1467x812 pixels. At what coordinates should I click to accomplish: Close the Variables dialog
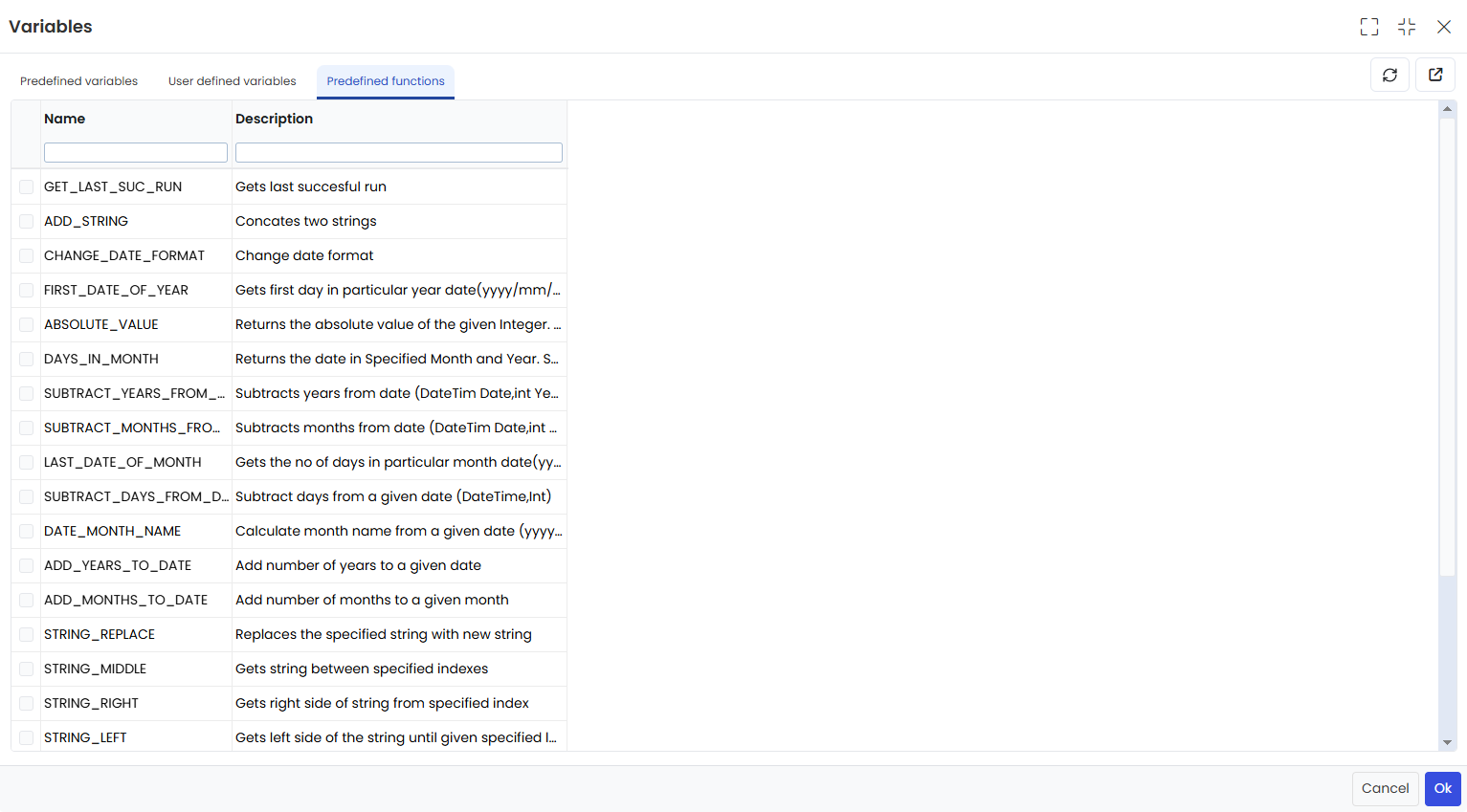1444,27
